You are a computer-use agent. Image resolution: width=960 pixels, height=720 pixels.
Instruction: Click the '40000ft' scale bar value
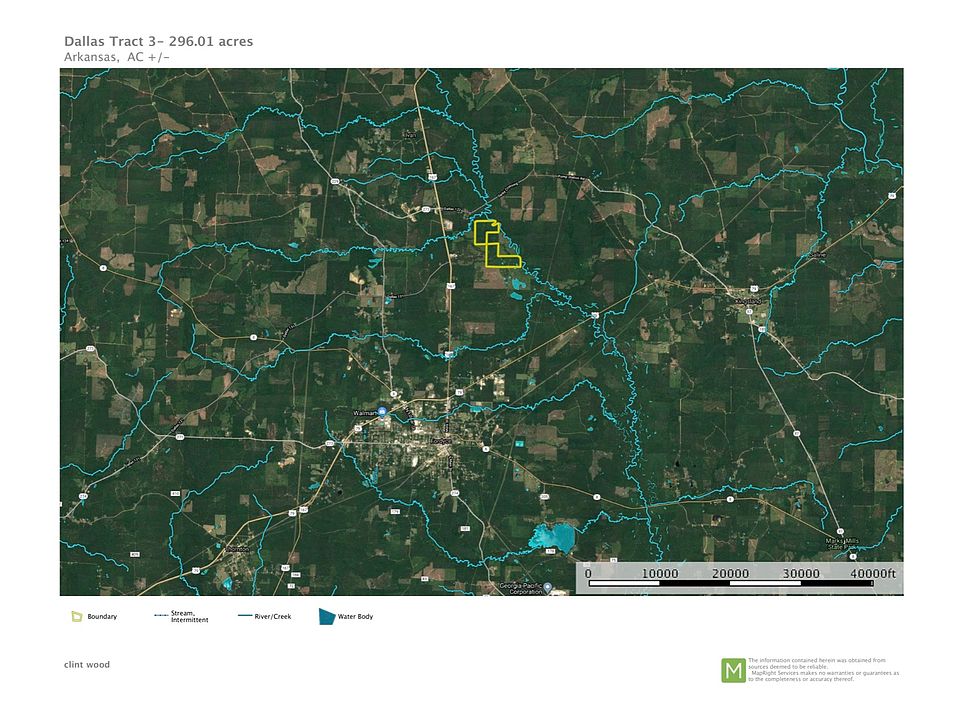pos(872,573)
